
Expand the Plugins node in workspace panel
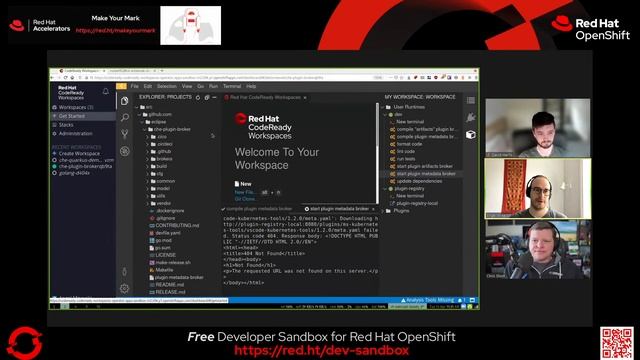tap(402, 211)
